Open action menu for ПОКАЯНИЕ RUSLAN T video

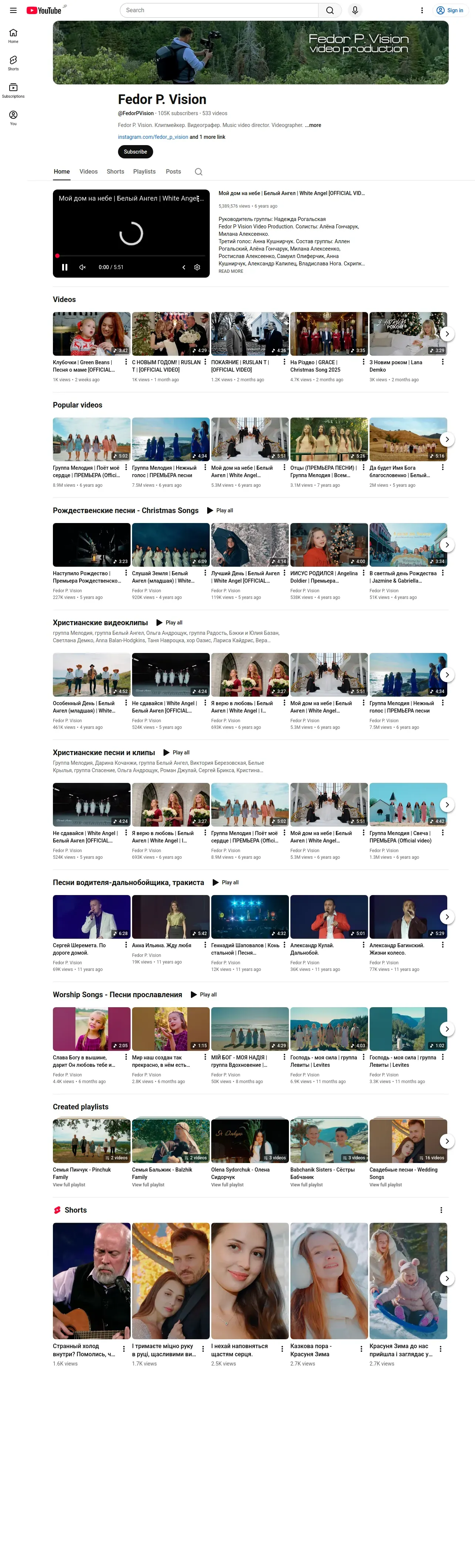point(284,362)
